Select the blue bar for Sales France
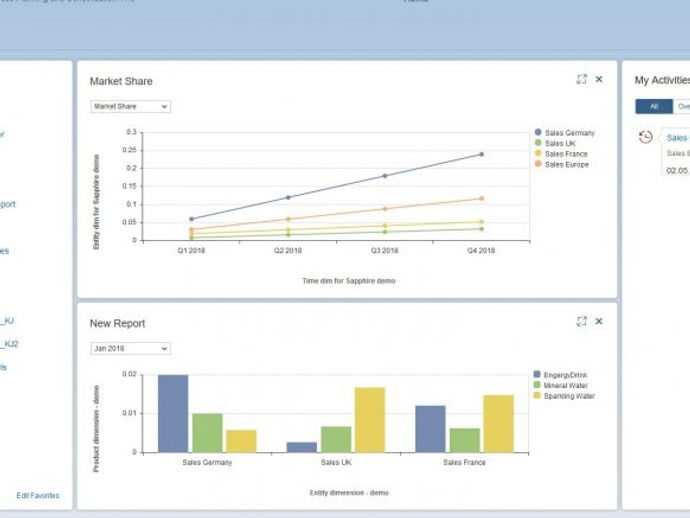Image resolution: width=690 pixels, height=518 pixels. (430, 429)
